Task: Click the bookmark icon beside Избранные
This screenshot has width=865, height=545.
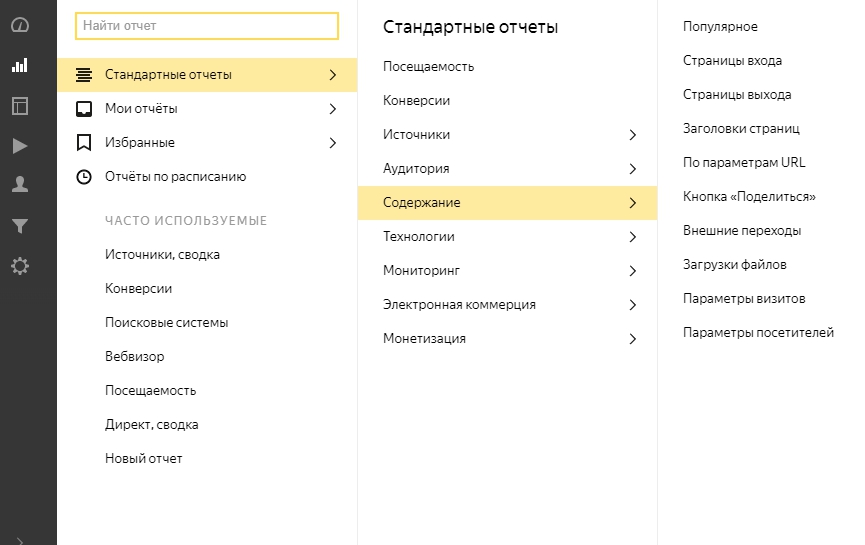Action: pos(84,143)
